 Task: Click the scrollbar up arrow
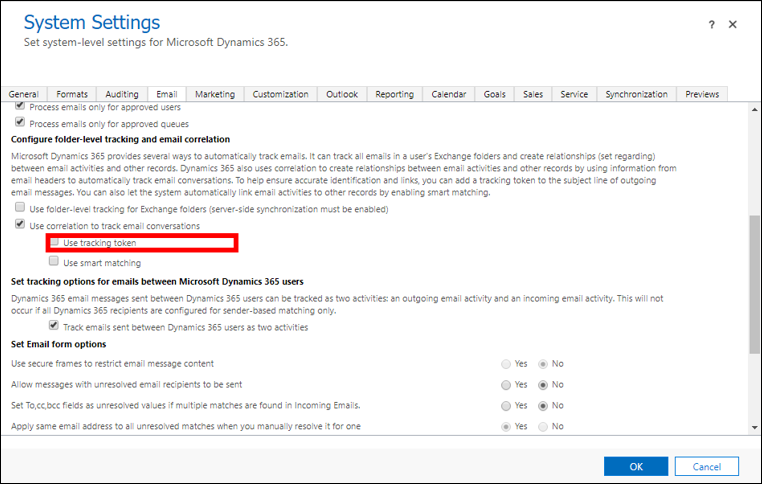(754, 110)
